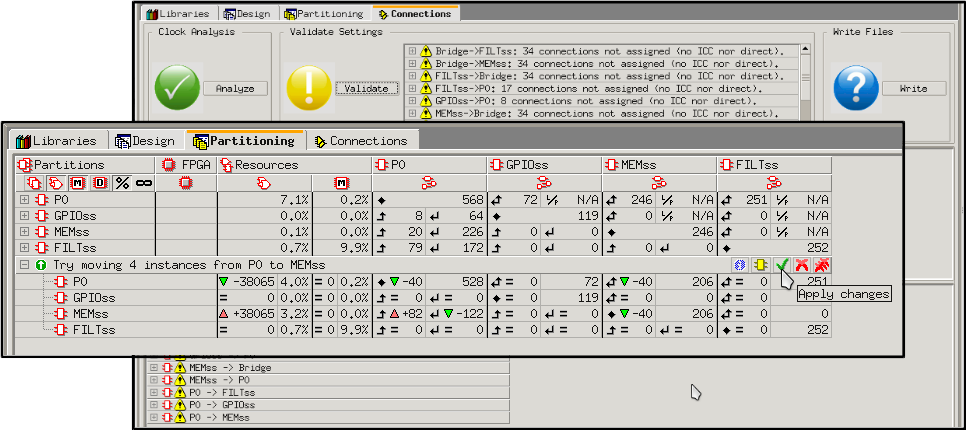Expand the Bridge->FILTss warning message

click(x=412, y=51)
